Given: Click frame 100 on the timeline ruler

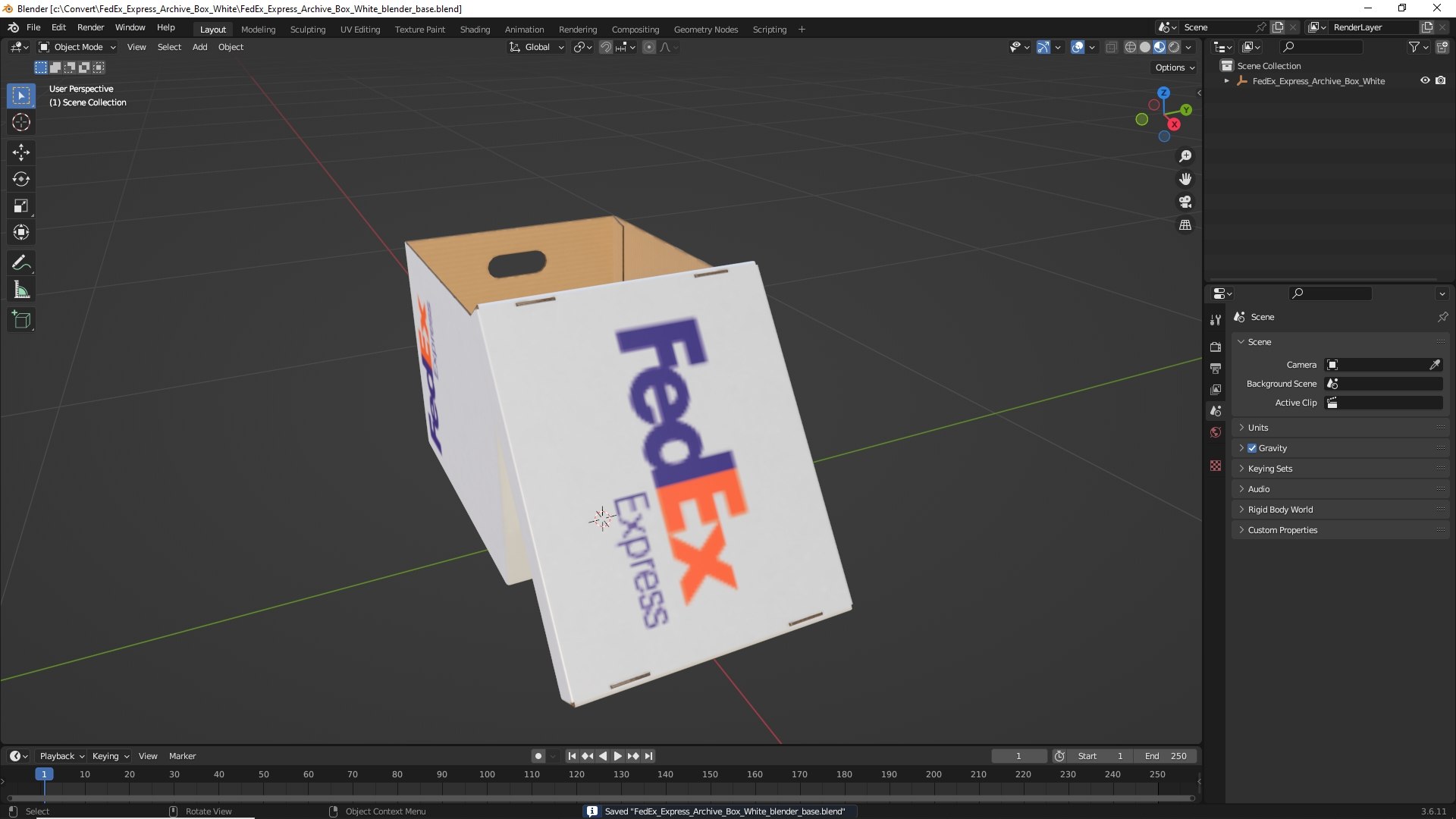Looking at the screenshot, I should click(487, 774).
